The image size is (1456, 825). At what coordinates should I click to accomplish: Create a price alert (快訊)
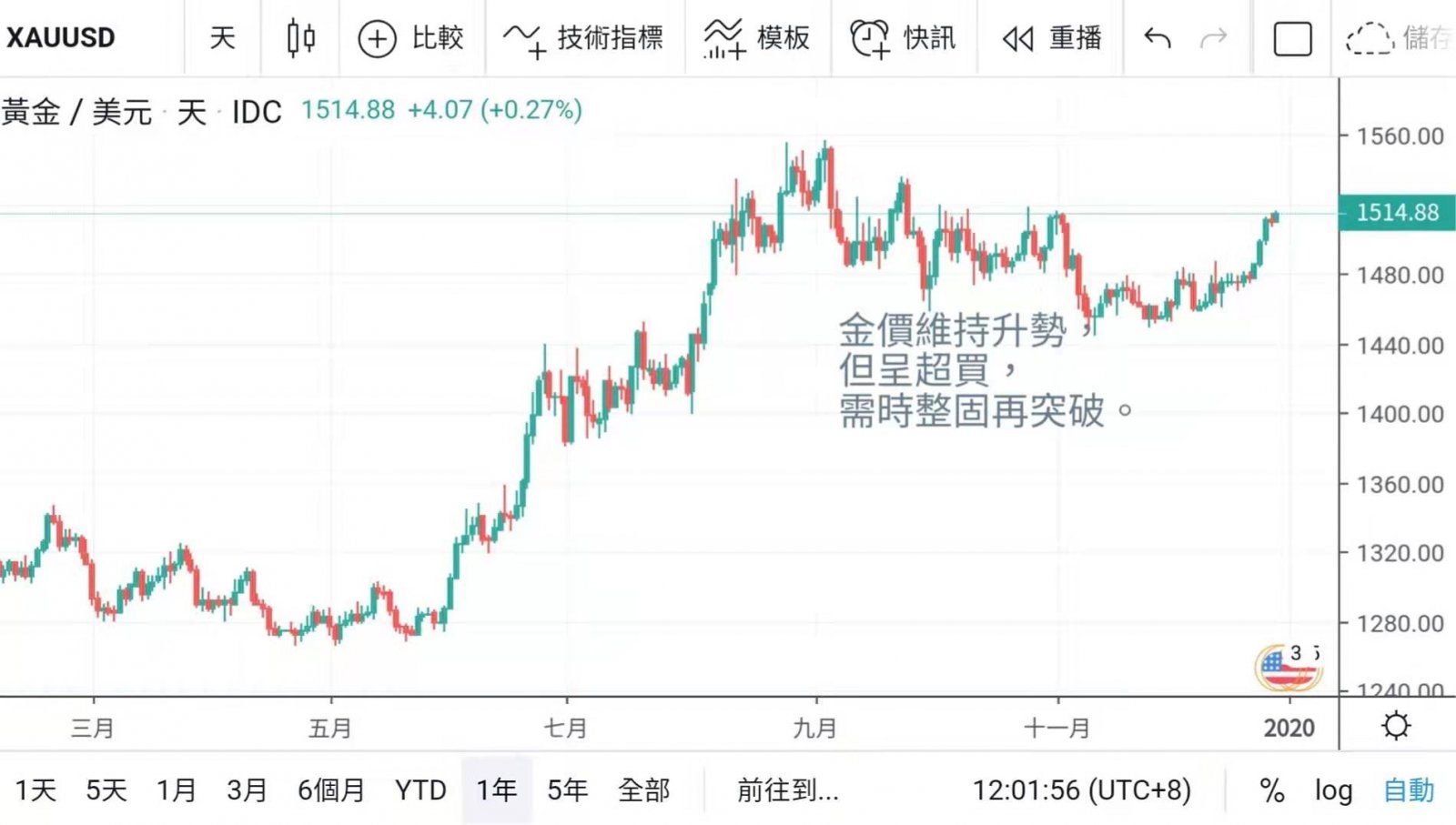coord(903,38)
